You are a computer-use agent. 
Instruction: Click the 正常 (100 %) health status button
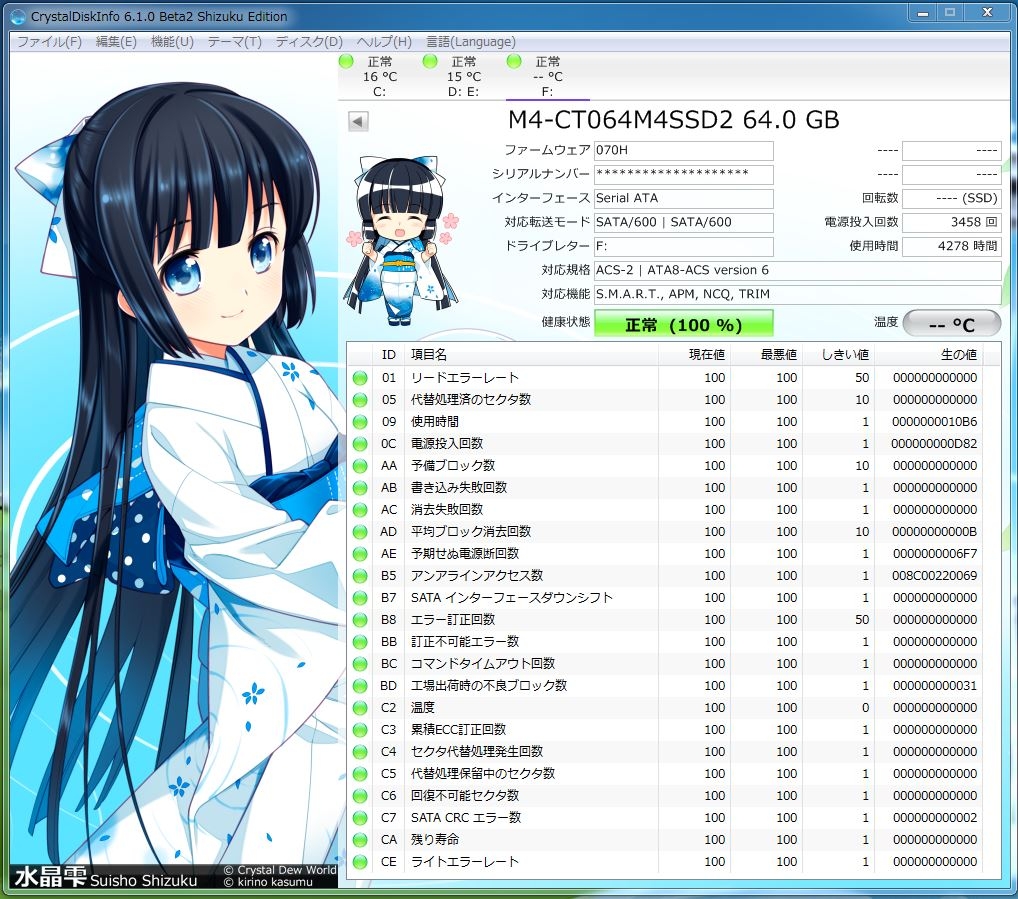click(x=684, y=324)
